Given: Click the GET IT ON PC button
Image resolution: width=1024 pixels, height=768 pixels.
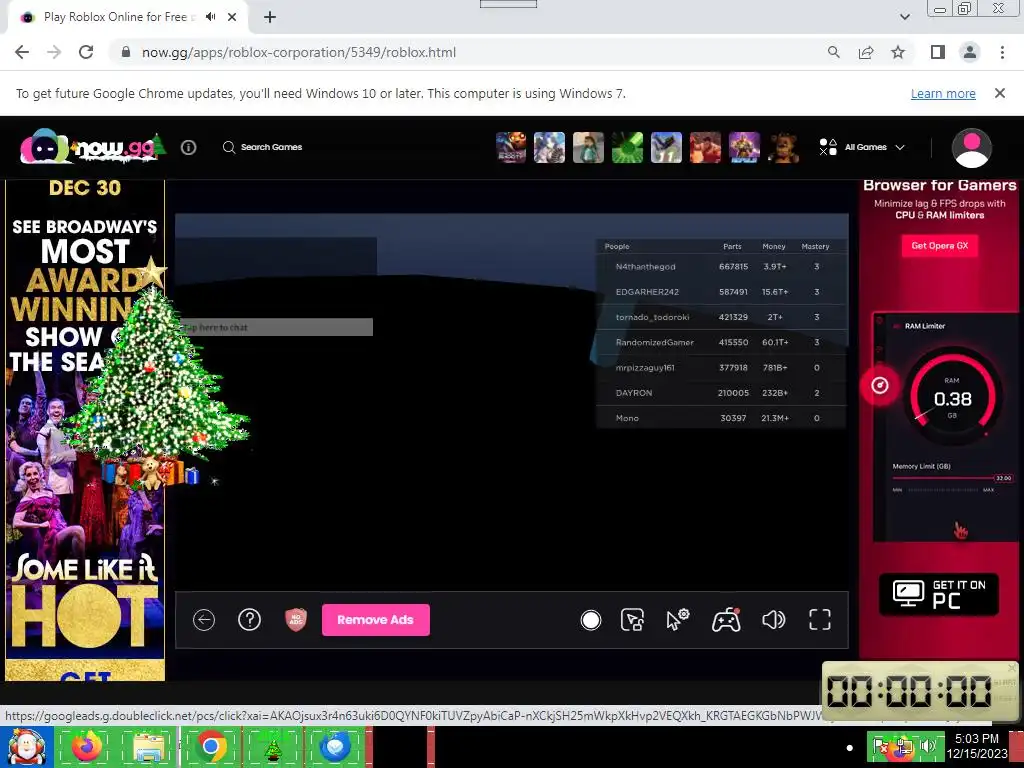Looking at the screenshot, I should [939, 594].
